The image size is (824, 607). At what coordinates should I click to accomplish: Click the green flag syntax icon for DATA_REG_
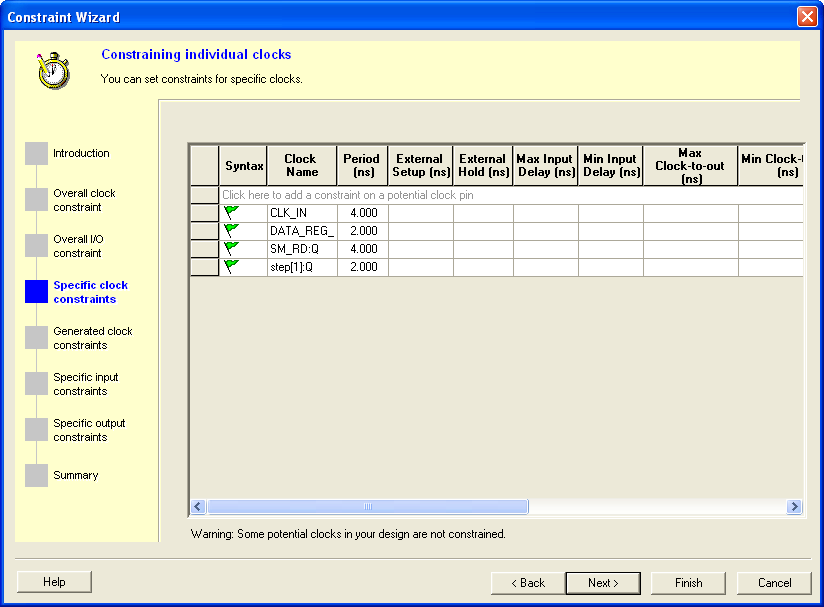[x=231, y=230]
